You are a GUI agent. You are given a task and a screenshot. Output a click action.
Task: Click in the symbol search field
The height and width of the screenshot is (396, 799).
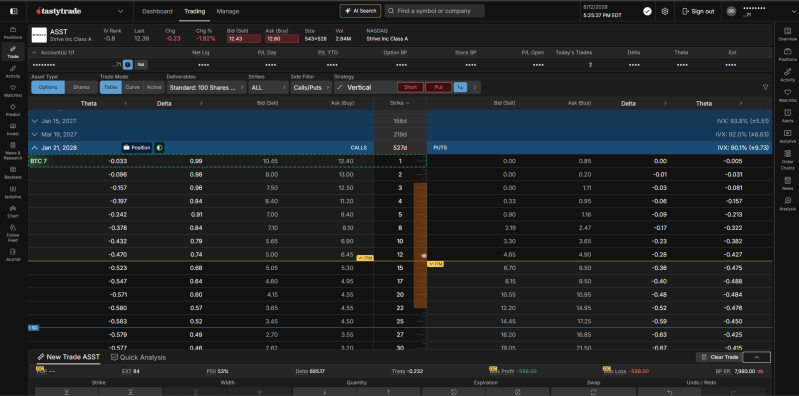click(434, 11)
